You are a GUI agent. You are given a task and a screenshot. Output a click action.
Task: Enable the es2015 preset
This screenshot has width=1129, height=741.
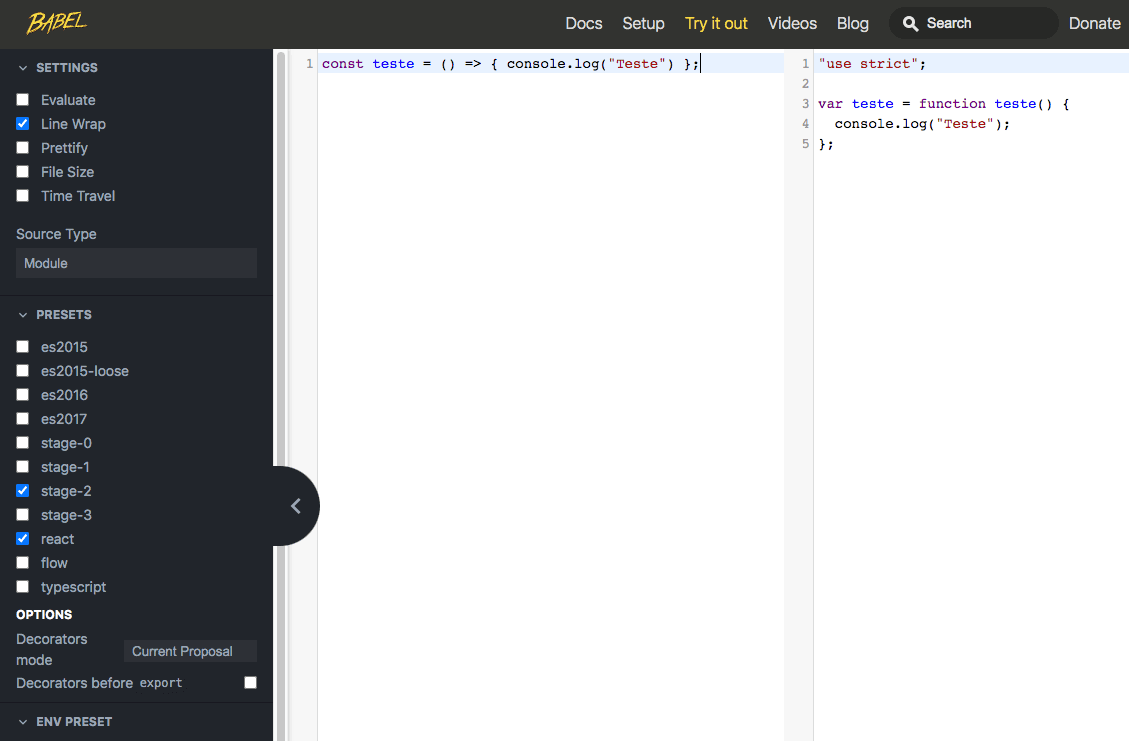22,346
